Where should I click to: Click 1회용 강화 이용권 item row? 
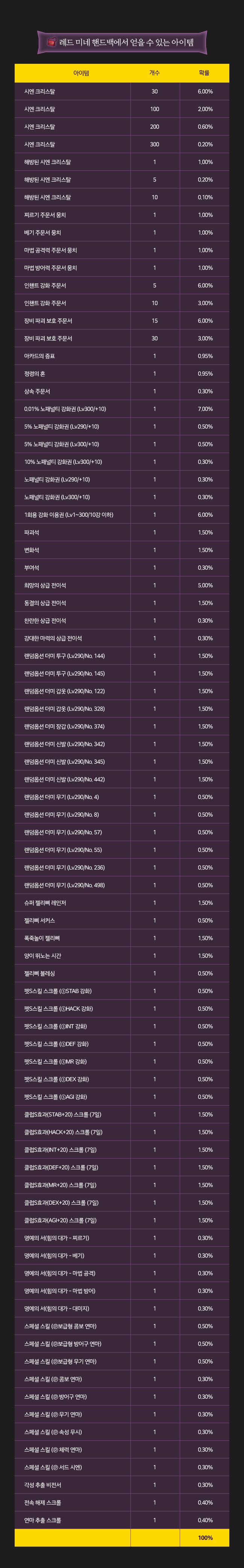(122, 515)
